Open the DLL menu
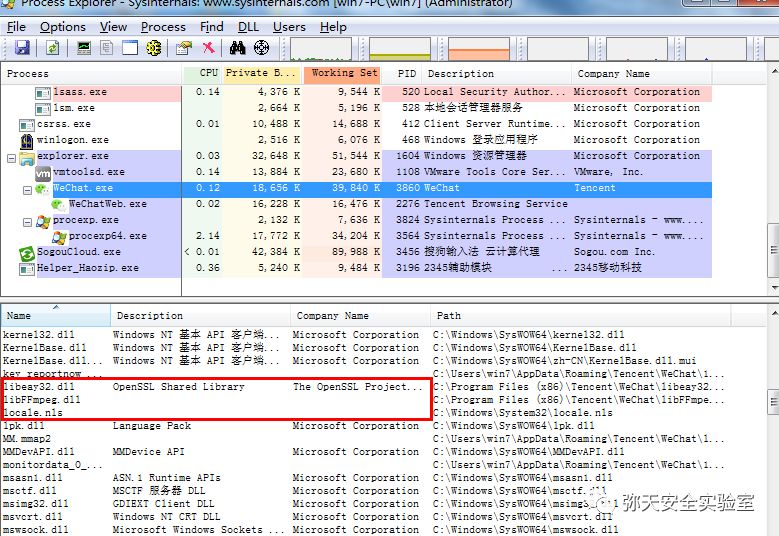Image resolution: width=779 pixels, height=536 pixels. [248, 27]
